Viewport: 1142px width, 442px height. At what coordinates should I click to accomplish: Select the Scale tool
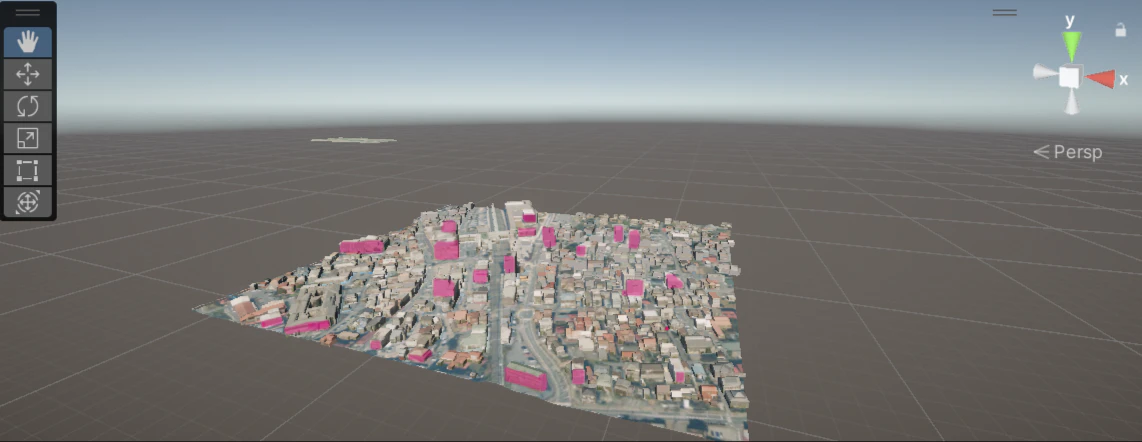coord(28,138)
